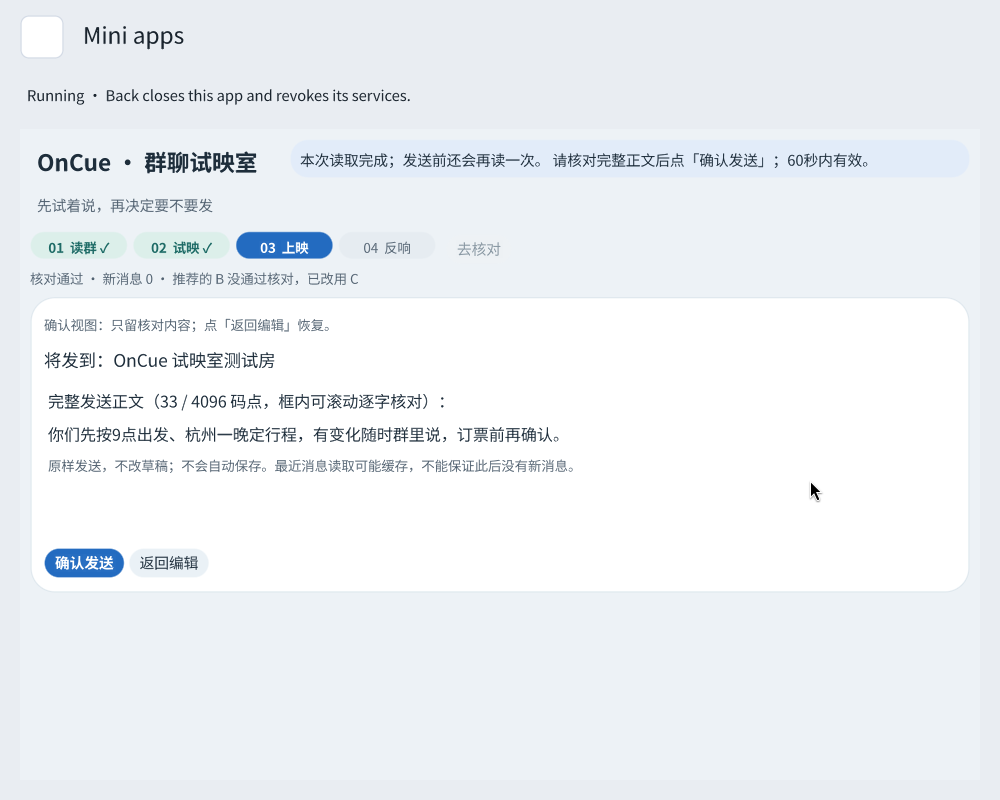Click the 去核对 link
Viewport: 1000px width, 800px height.
pyautogui.click(x=479, y=249)
